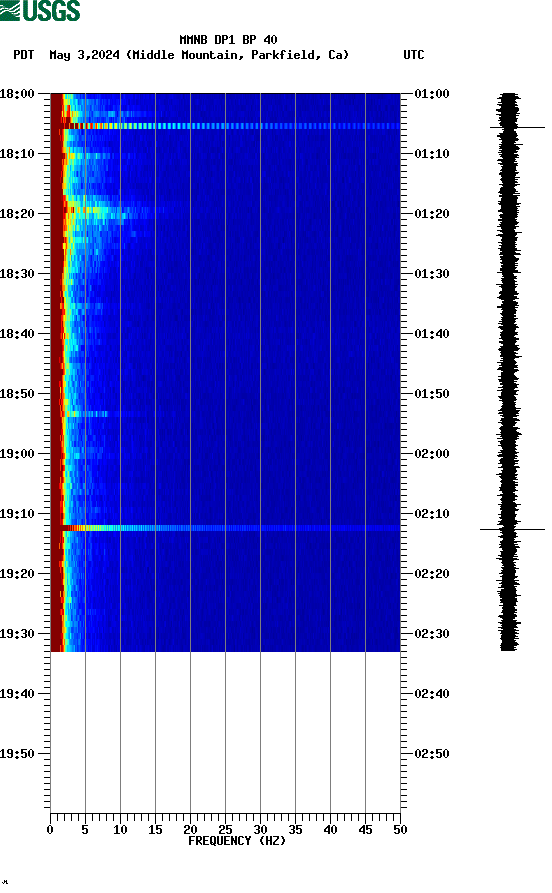Image resolution: width=552 pixels, height=893 pixels.
Task: Click the broadband event streak near 18:05
Action: click(226, 126)
